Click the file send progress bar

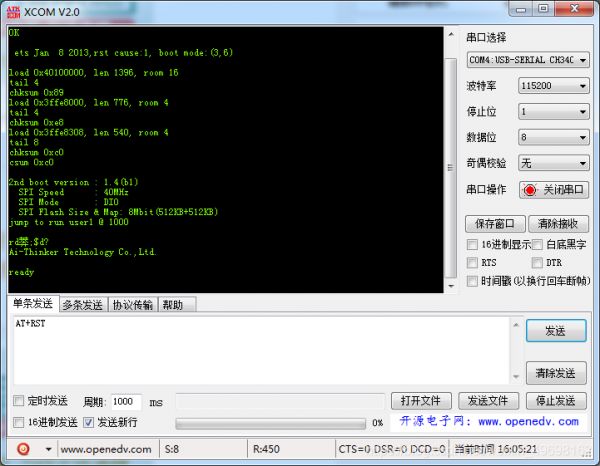271,423
